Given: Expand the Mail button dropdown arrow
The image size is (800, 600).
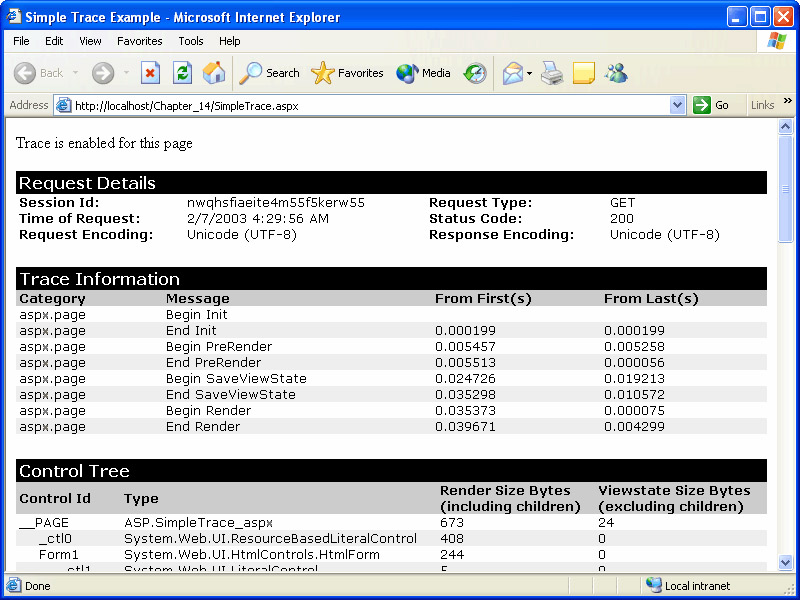Looking at the screenshot, I should [x=530, y=73].
